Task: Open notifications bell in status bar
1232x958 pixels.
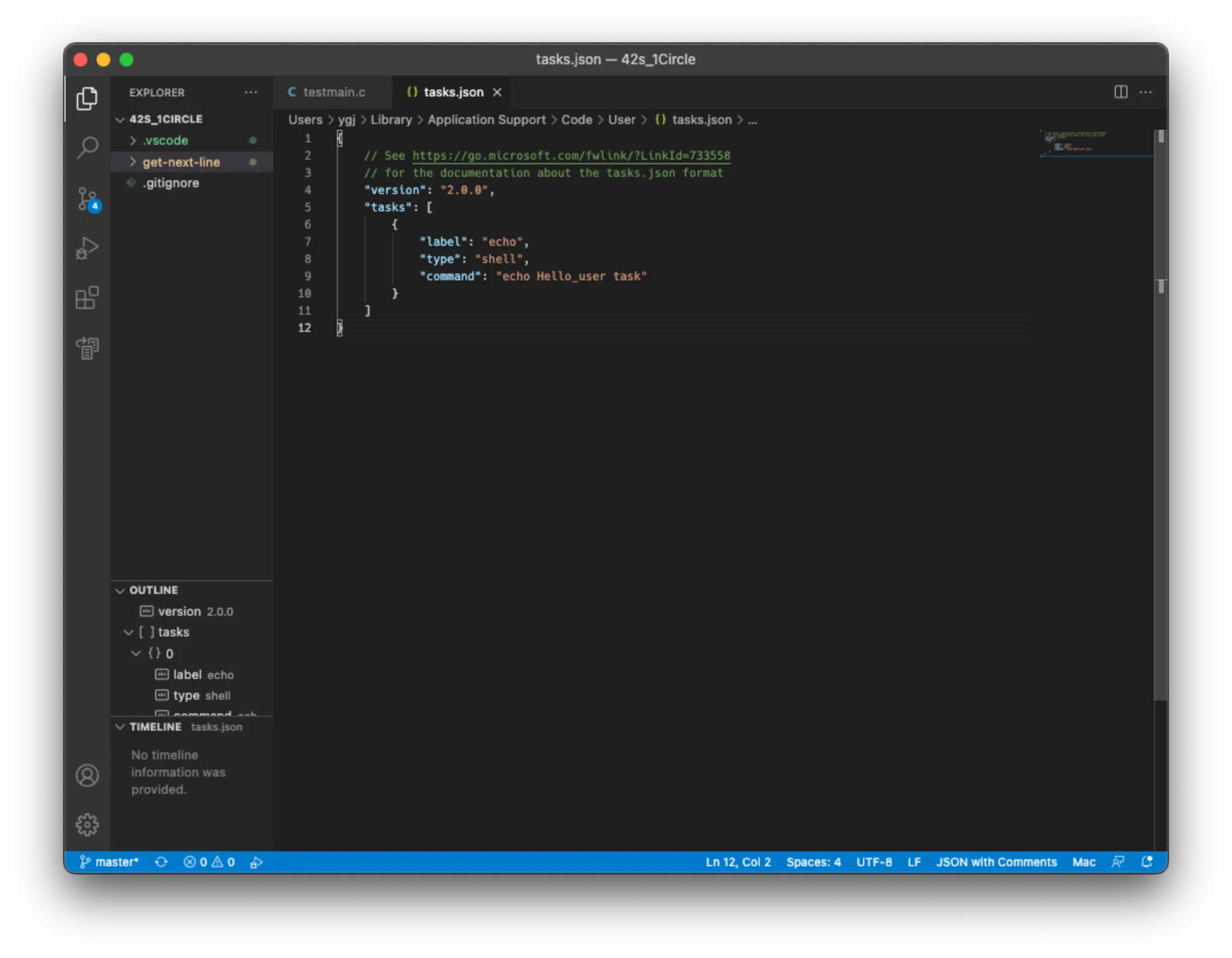Action: [1147, 862]
